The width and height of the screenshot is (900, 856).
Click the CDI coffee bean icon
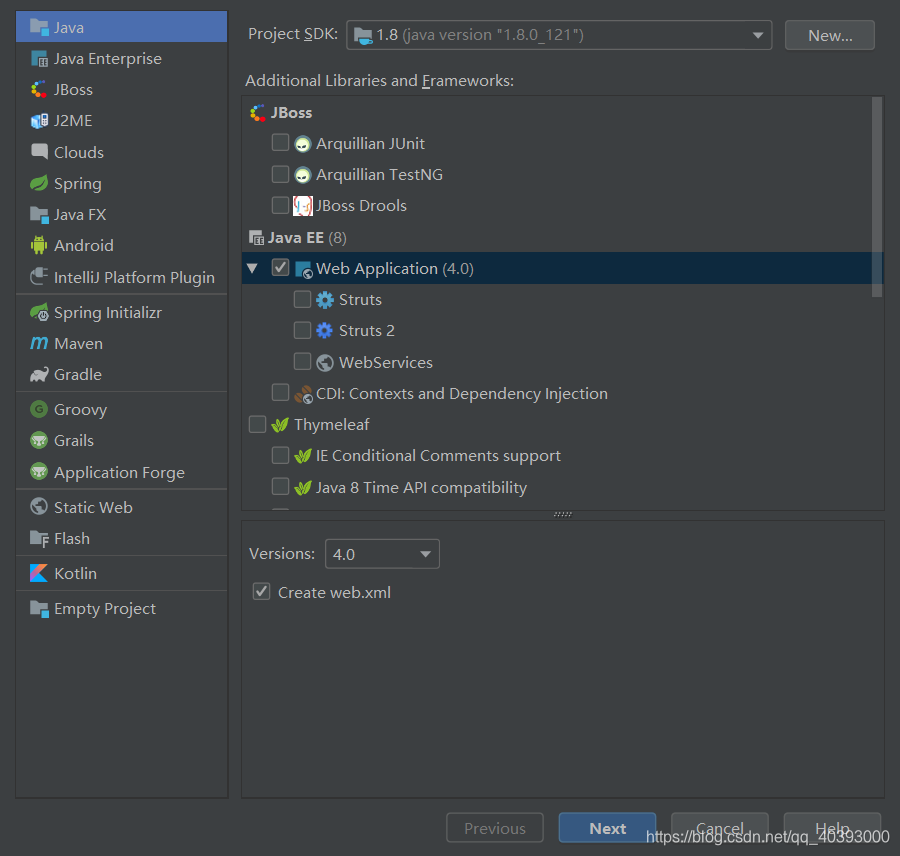[303, 394]
